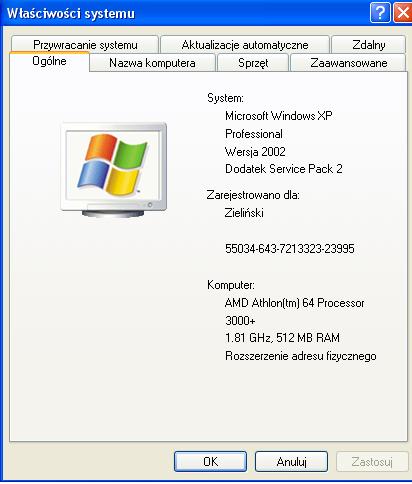Screen dimensions: 412x484
Task: Click the registered owner name Zieliński
Action: pos(244,213)
